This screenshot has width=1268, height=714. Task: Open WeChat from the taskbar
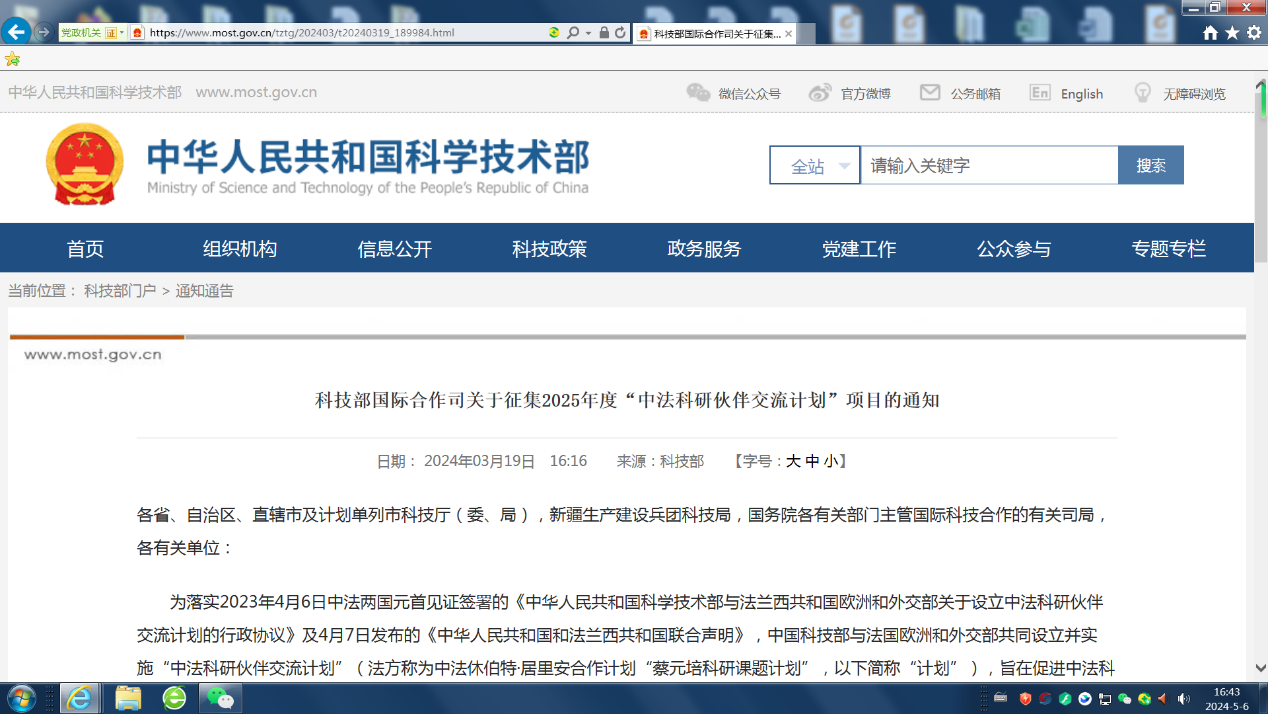tap(220, 697)
